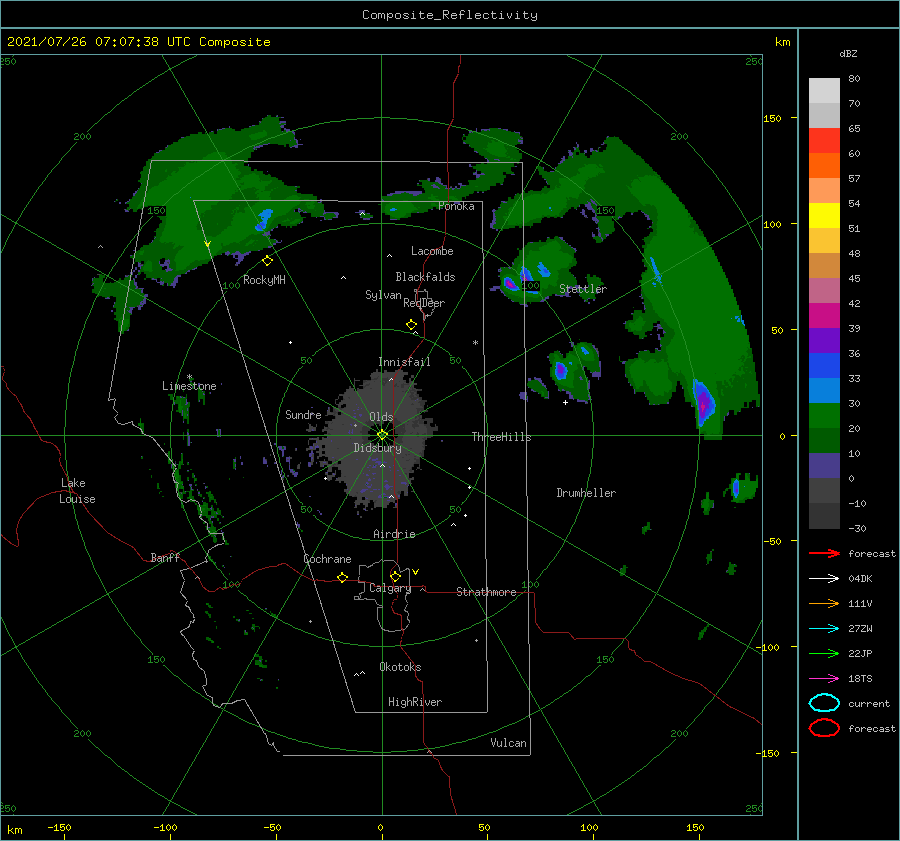Click the Didsbury label
Image resolution: width=900 pixels, height=841 pixels.
(x=377, y=448)
